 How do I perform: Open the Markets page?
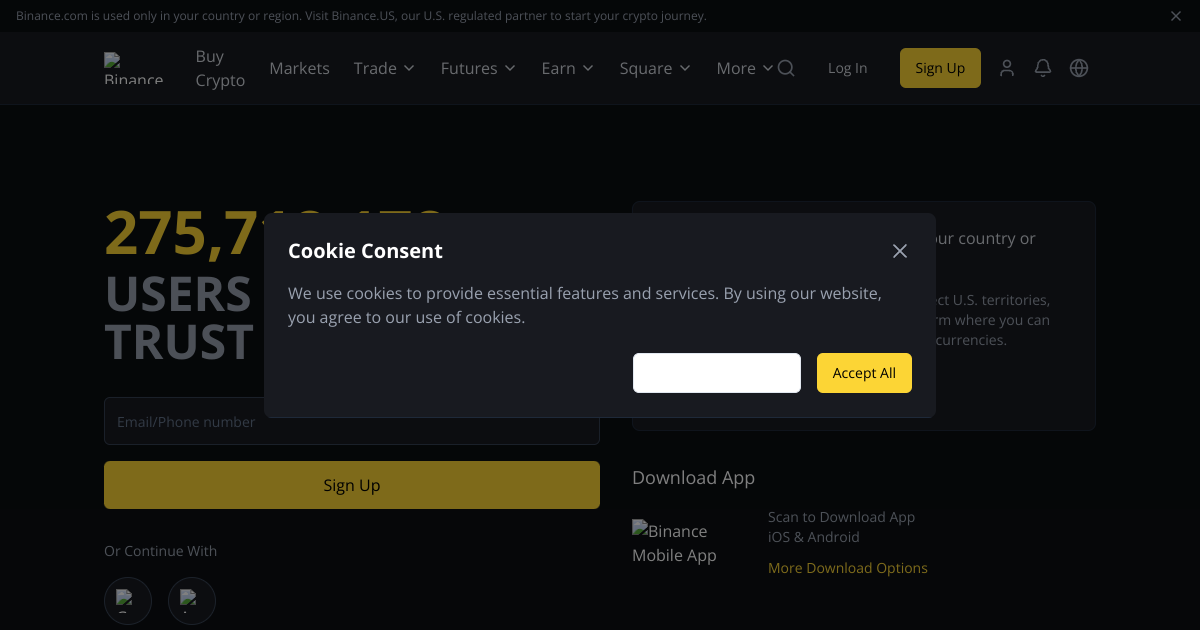click(x=299, y=68)
